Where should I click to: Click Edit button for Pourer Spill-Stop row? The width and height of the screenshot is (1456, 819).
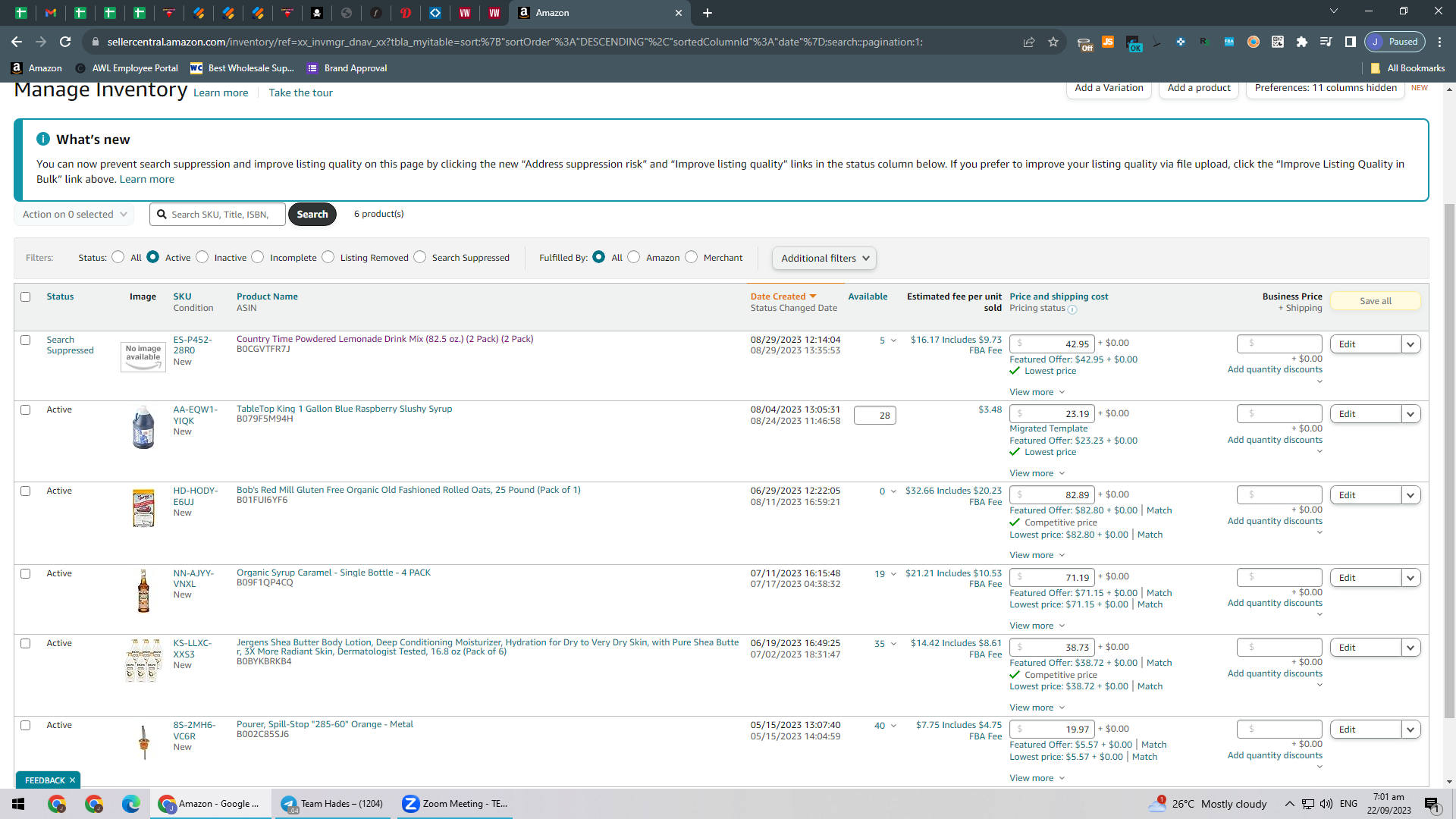coord(1366,730)
